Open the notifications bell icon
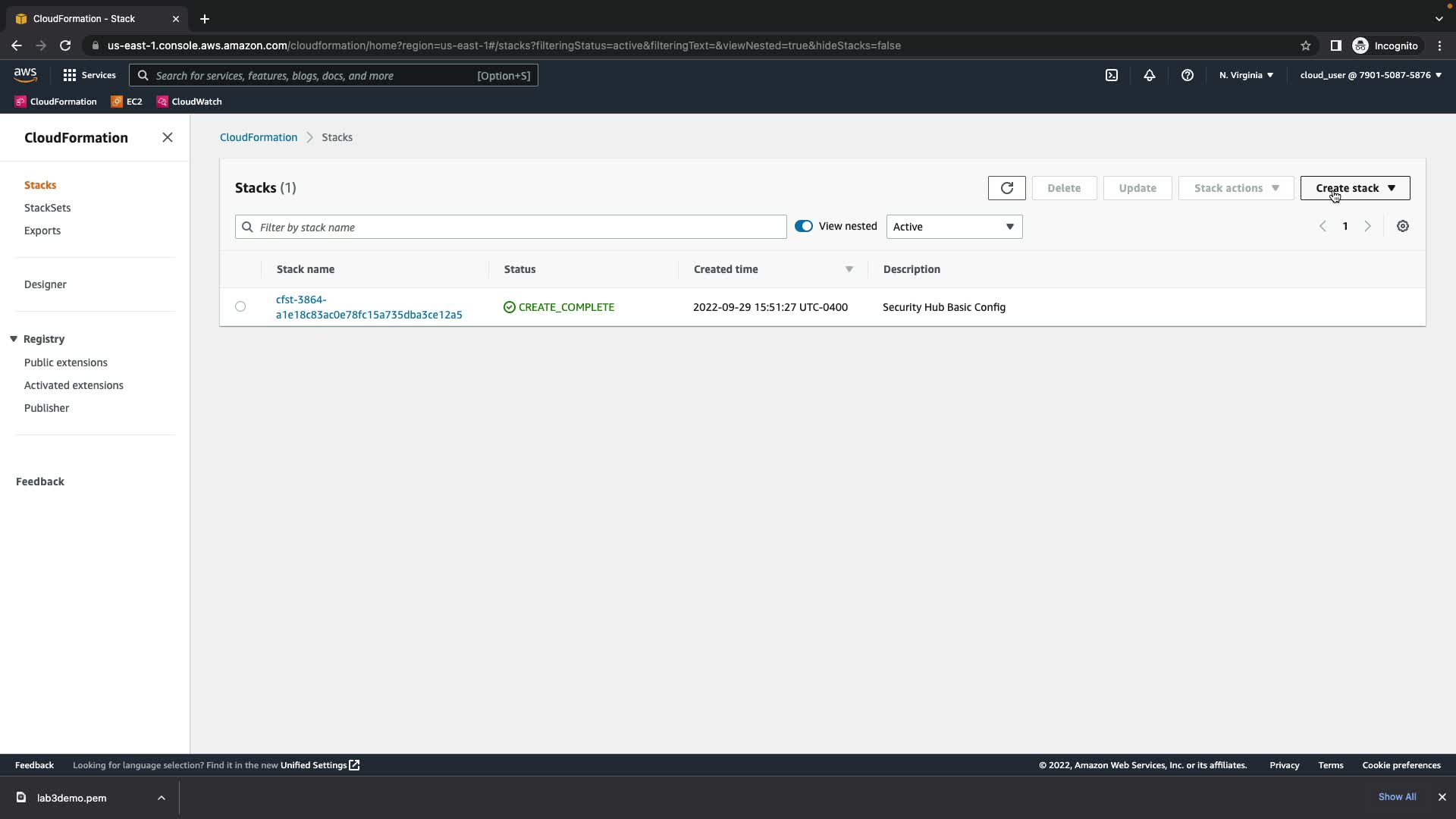 coord(1149,75)
